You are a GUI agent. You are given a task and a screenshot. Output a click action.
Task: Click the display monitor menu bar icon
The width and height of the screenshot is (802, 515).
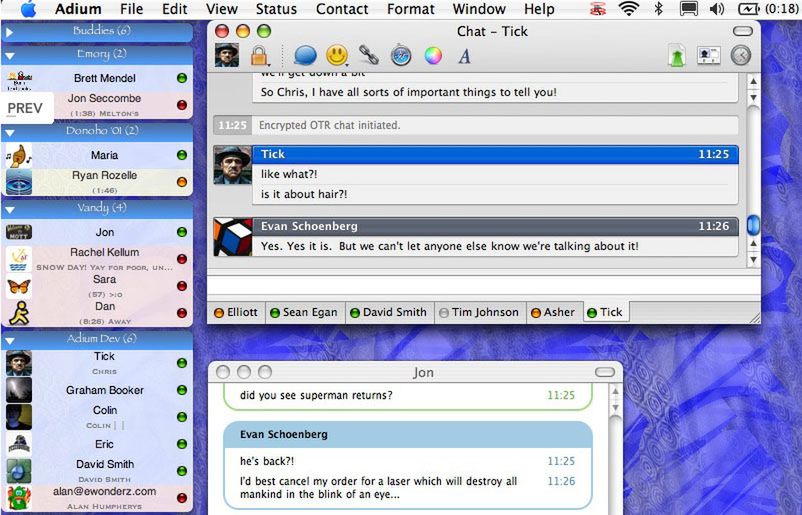click(x=688, y=9)
